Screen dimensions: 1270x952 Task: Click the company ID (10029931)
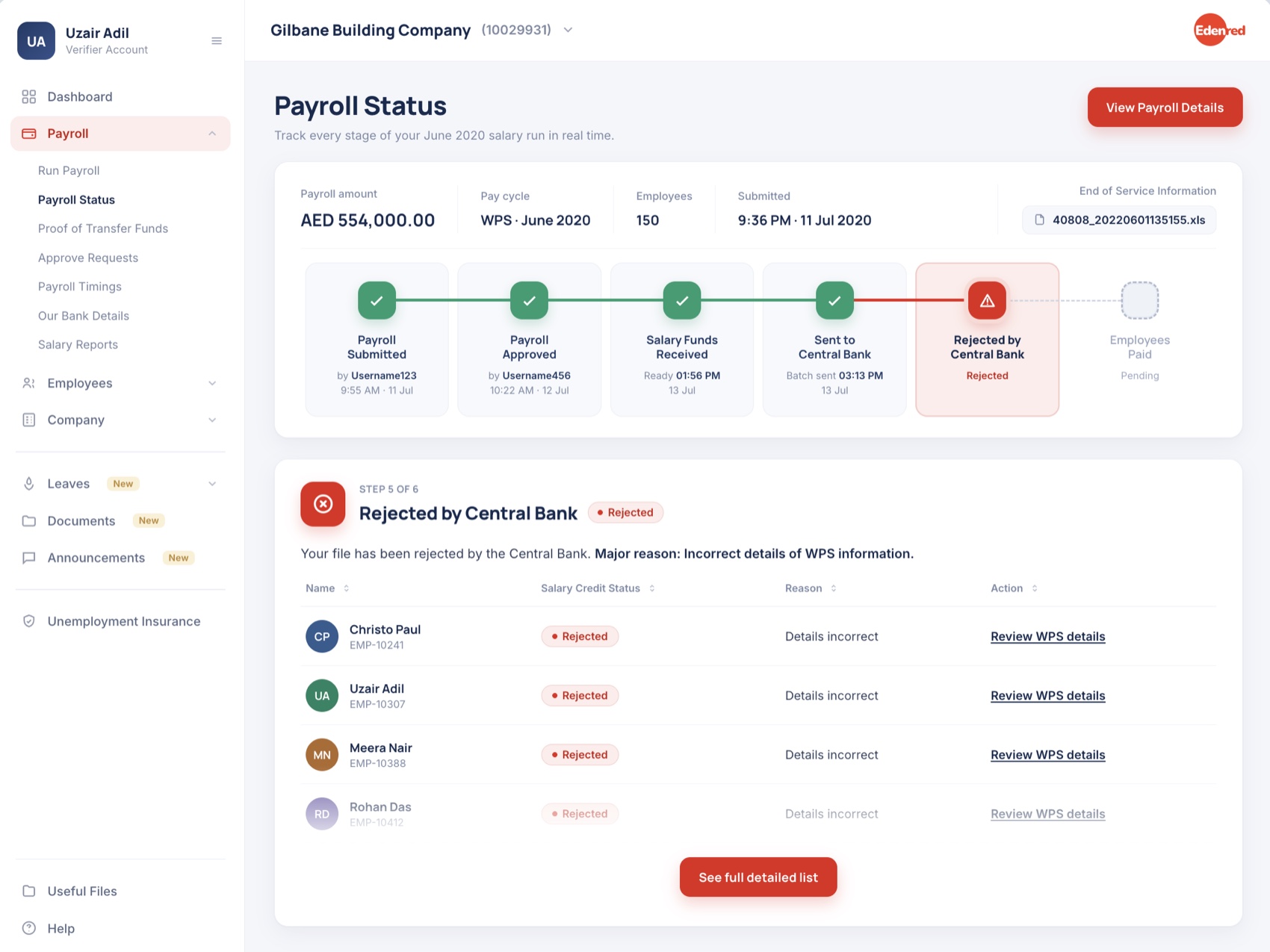[x=516, y=30]
